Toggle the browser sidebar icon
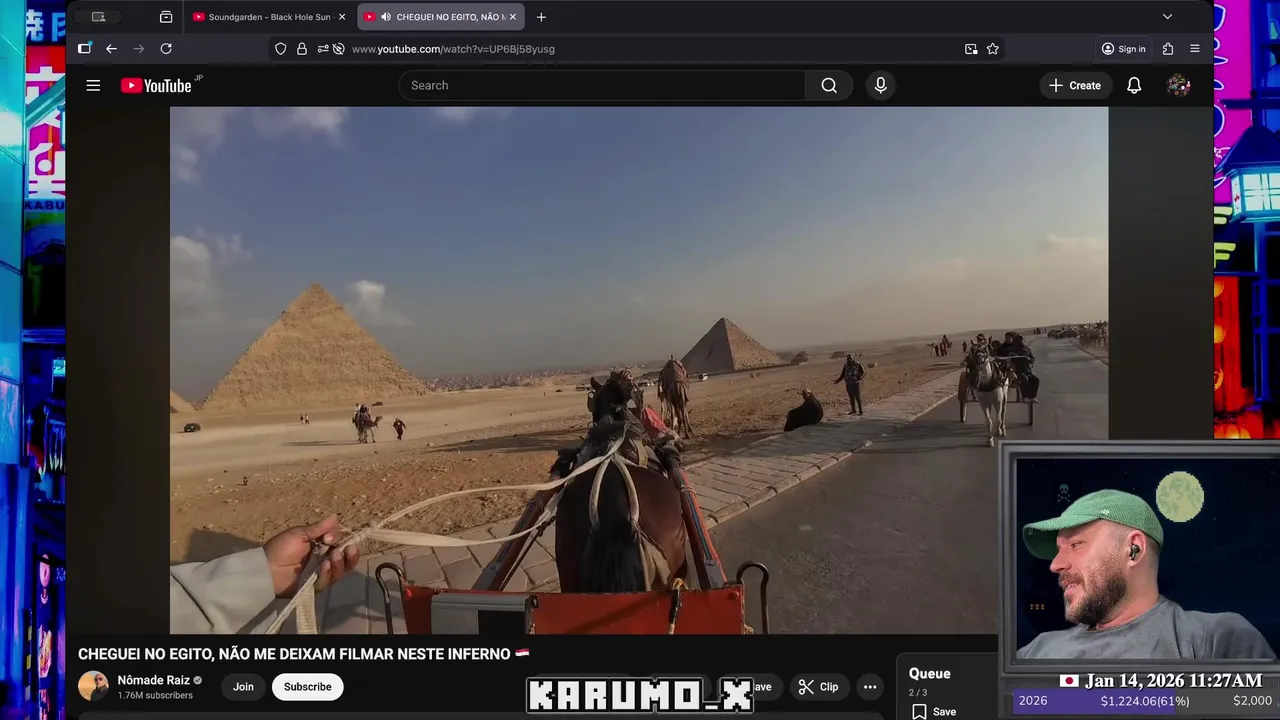The image size is (1280, 720). [x=85, y=48]
